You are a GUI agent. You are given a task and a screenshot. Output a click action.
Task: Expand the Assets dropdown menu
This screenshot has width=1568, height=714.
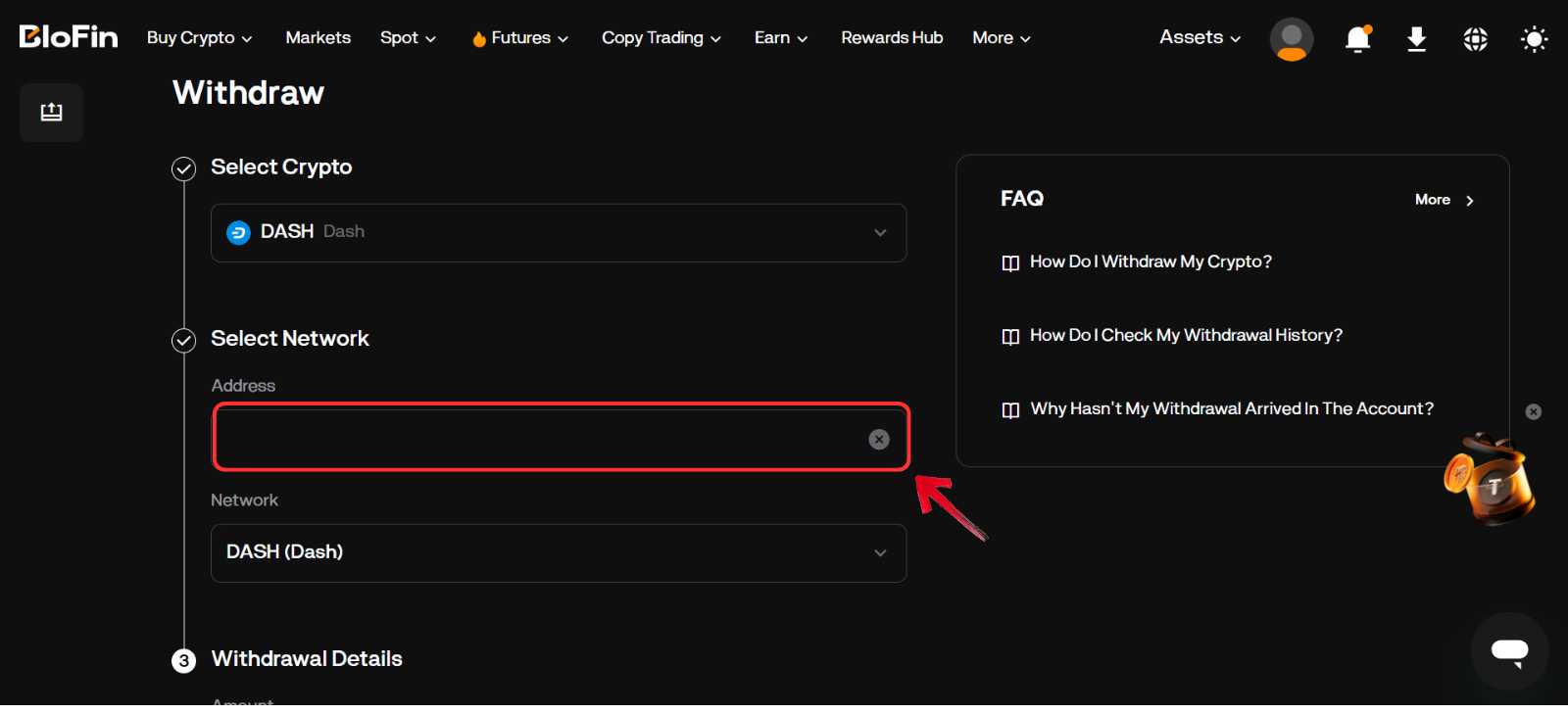coord(1200,37)
